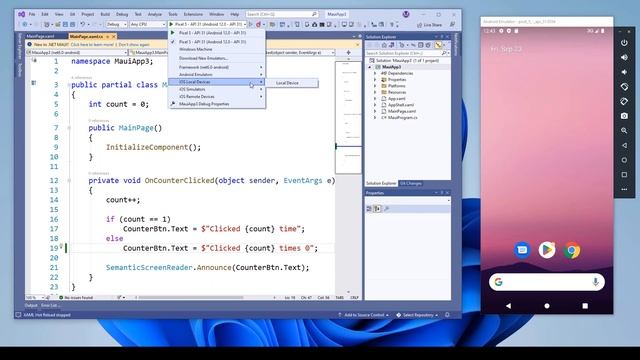The image size is (640, 360).
Task: Open the Chrome app on Android home screen
Action: coord(572,250)
